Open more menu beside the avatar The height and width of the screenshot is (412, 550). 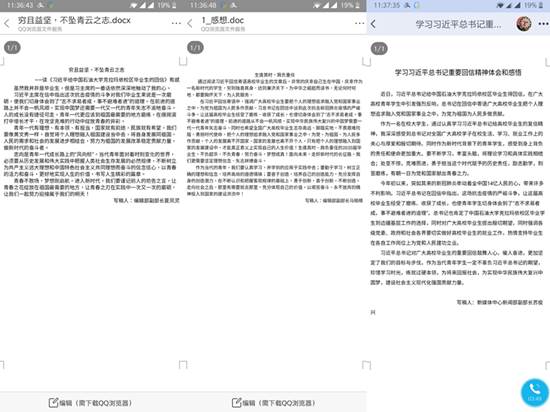pyautogui.click(x=543, y=24)
